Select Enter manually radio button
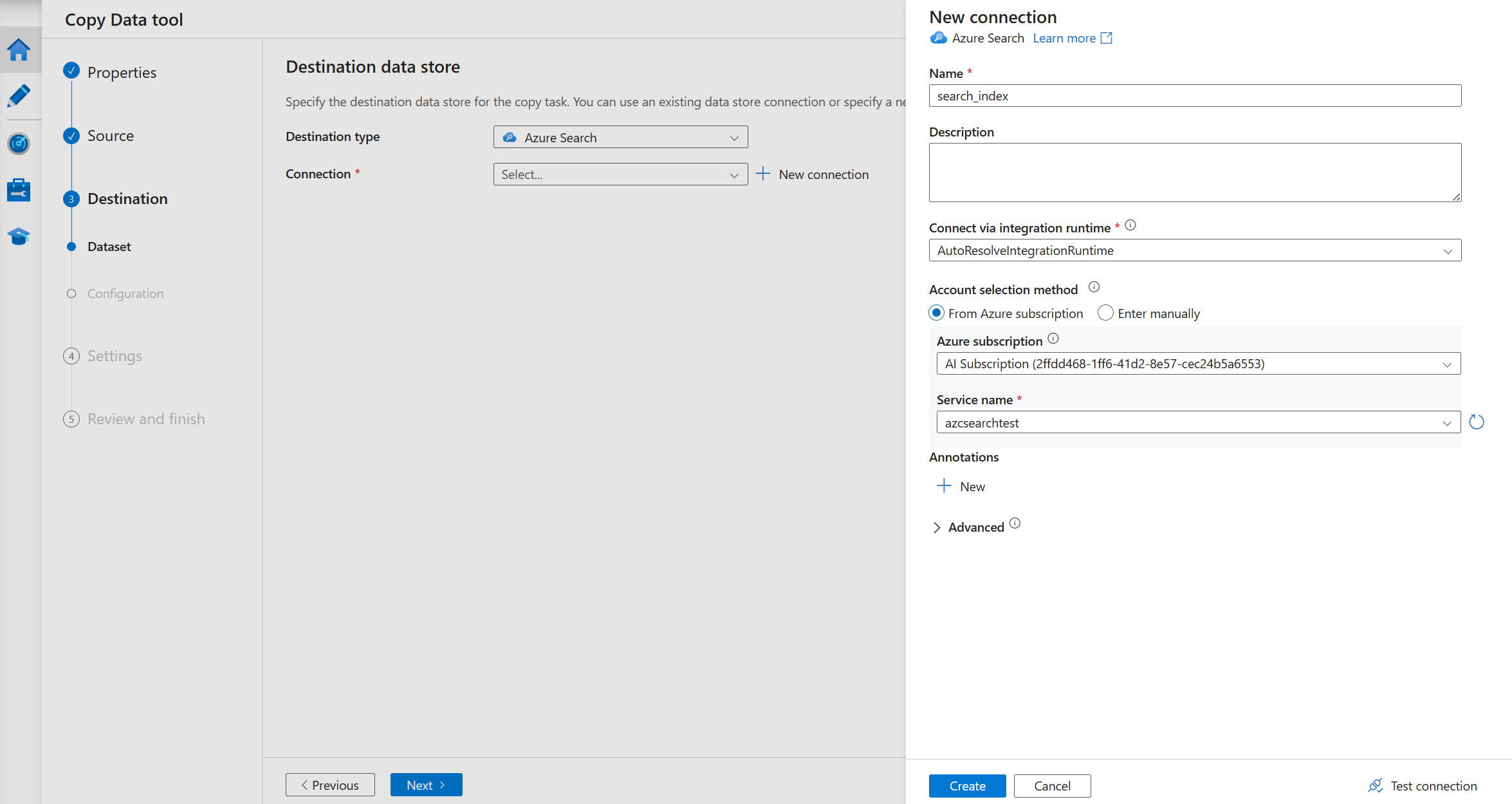1512x804 pixels. click(1105, 313)
